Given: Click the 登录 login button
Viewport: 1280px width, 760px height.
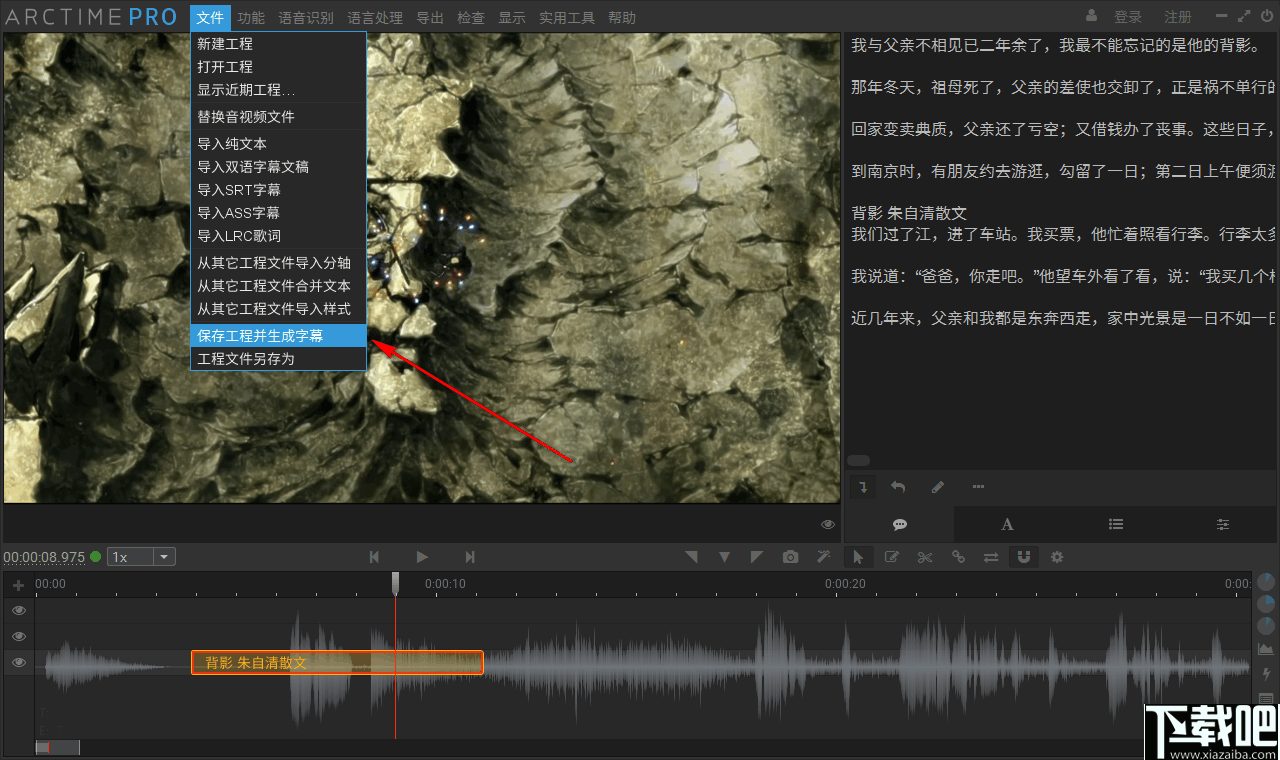Looking at the screenshot, I should coord(1128,17).
